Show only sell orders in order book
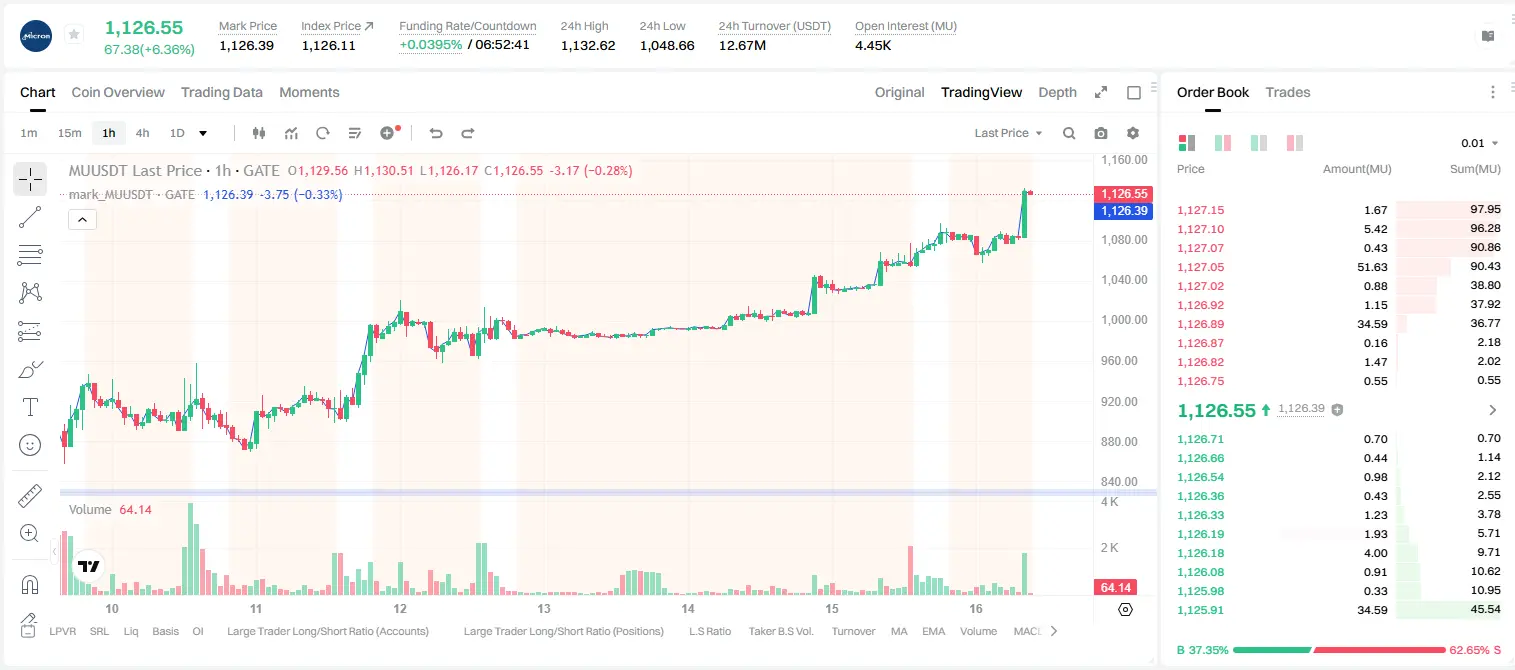Image resolution: width=1515 pixels, height=670 pixels. 1295,143
